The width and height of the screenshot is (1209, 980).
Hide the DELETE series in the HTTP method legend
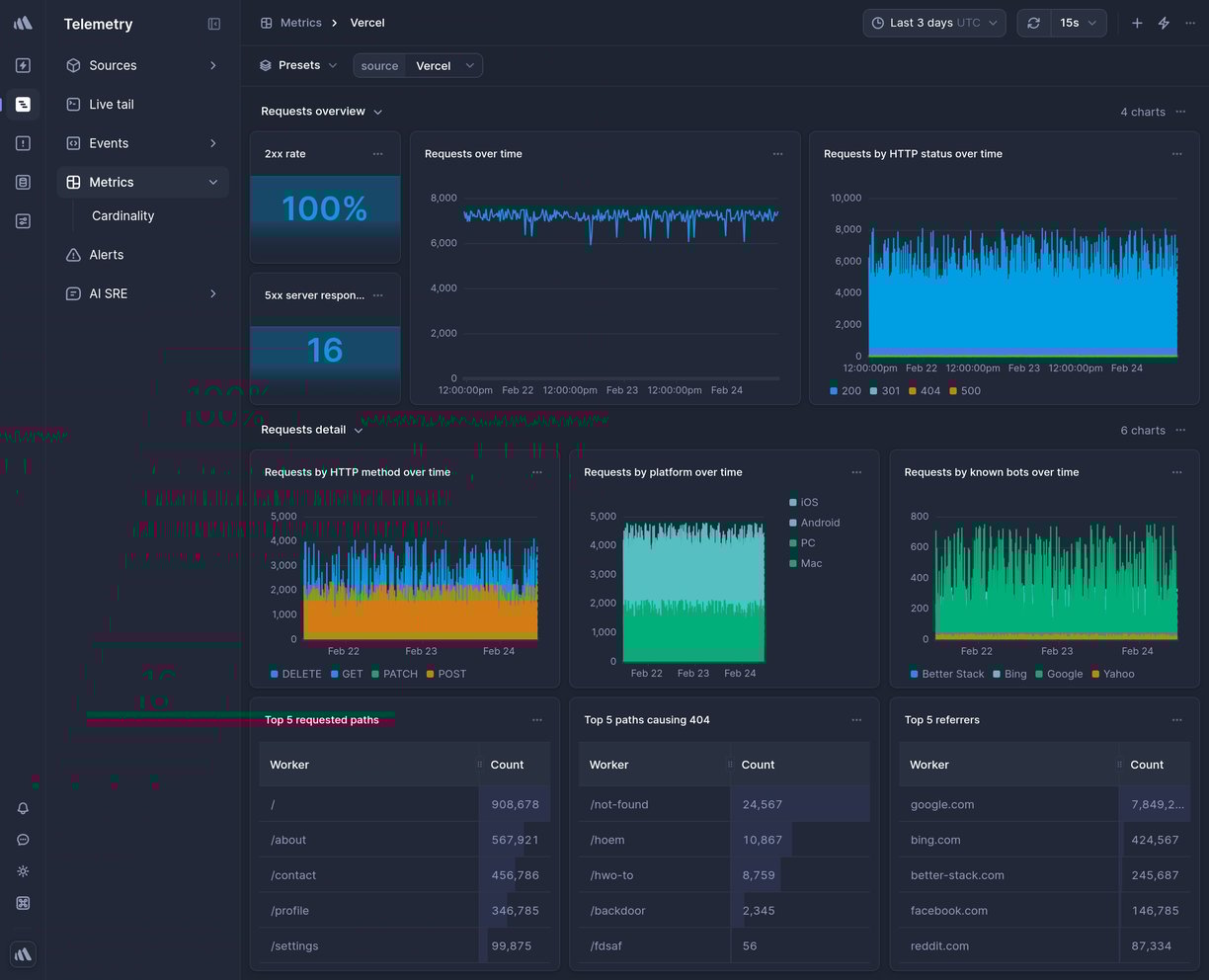[x=295, y=674]
